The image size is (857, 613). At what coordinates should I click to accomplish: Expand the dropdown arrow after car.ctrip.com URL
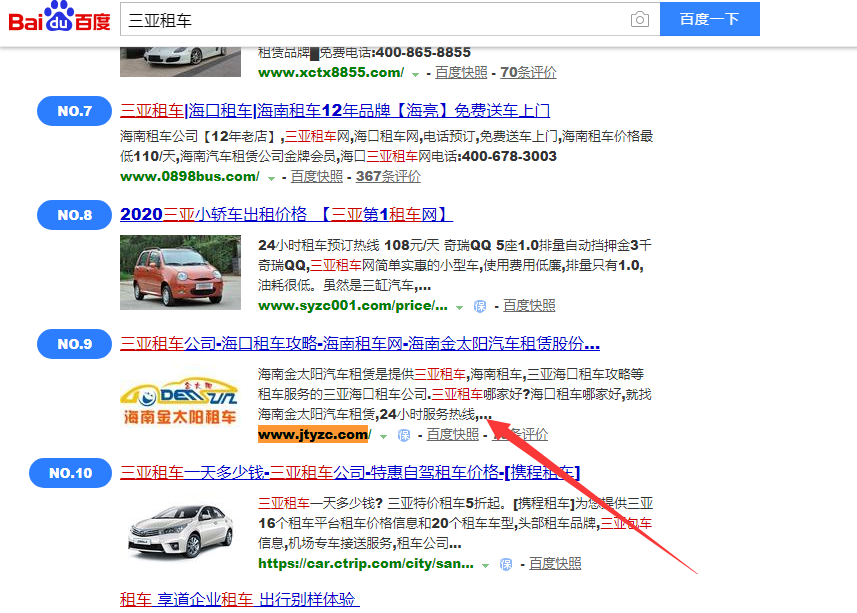coord(485,565)
